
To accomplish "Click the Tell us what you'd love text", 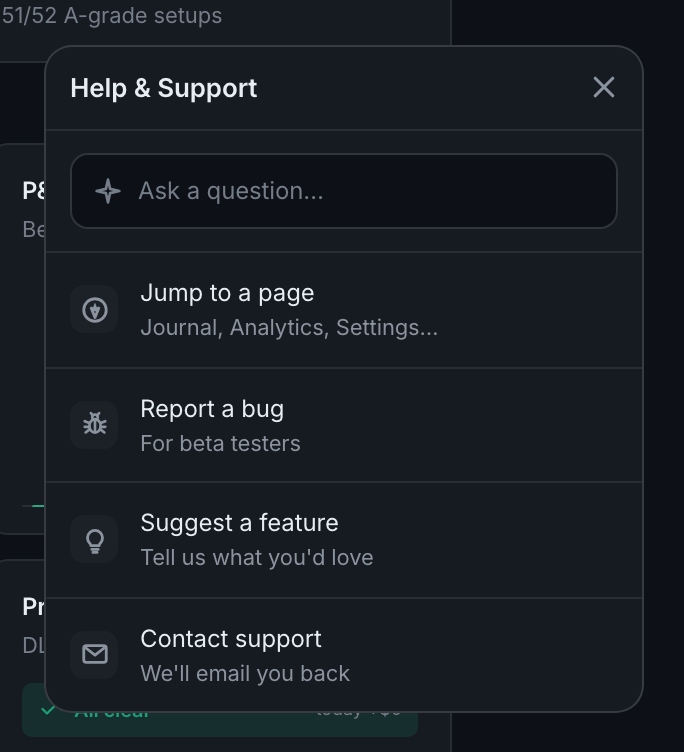I will (x=257, y=558).
